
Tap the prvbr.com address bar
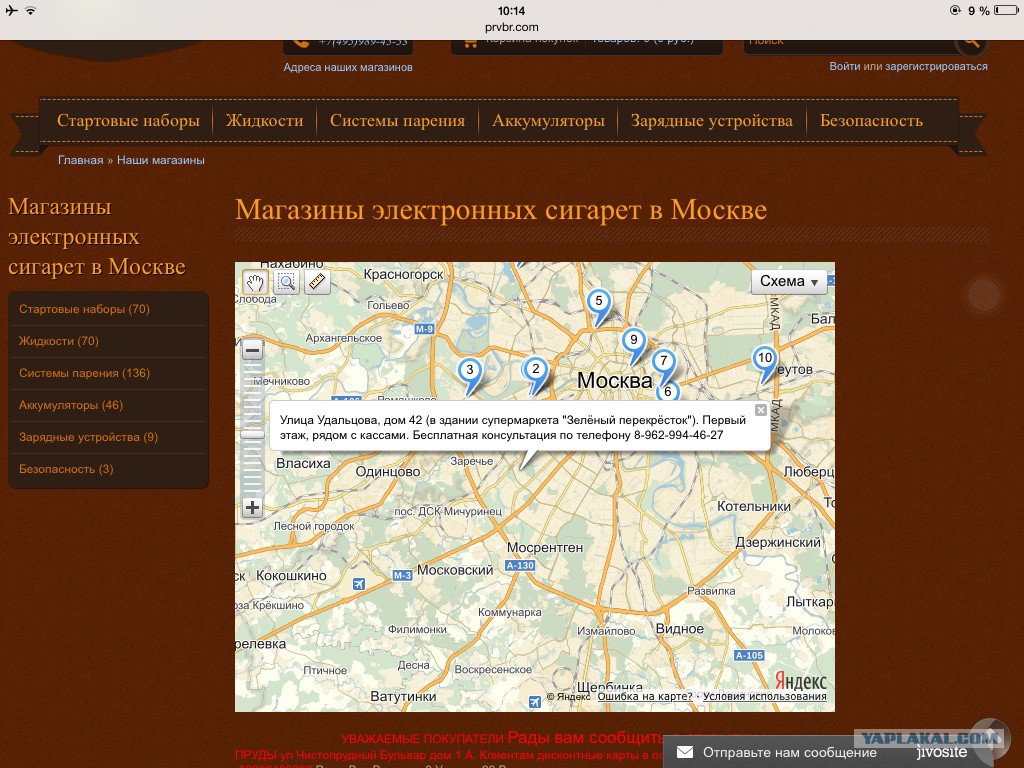[511, 27]
